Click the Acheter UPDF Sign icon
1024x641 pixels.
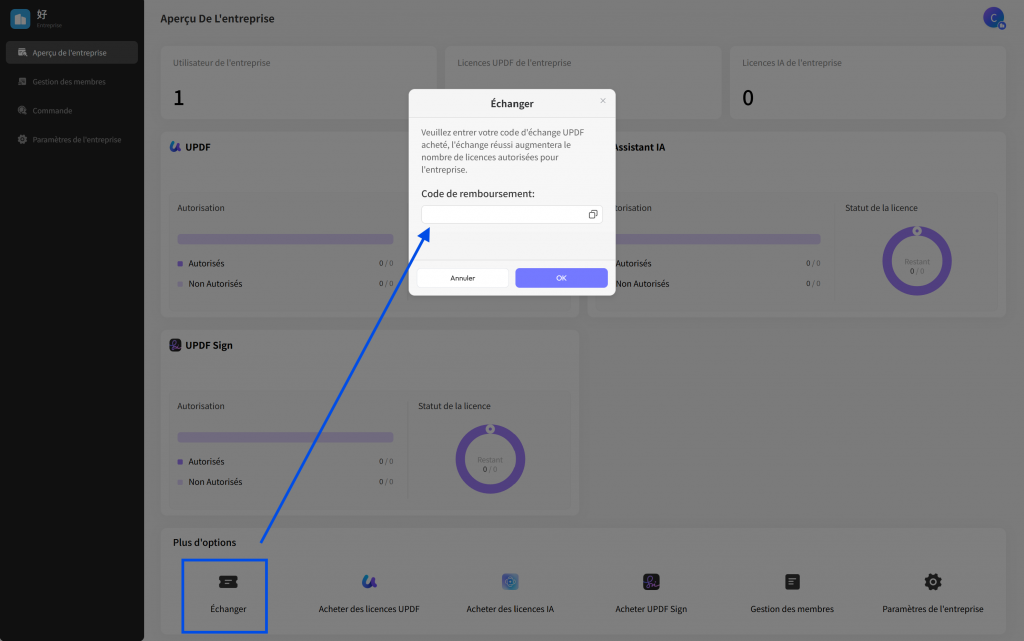pos(651,582)
